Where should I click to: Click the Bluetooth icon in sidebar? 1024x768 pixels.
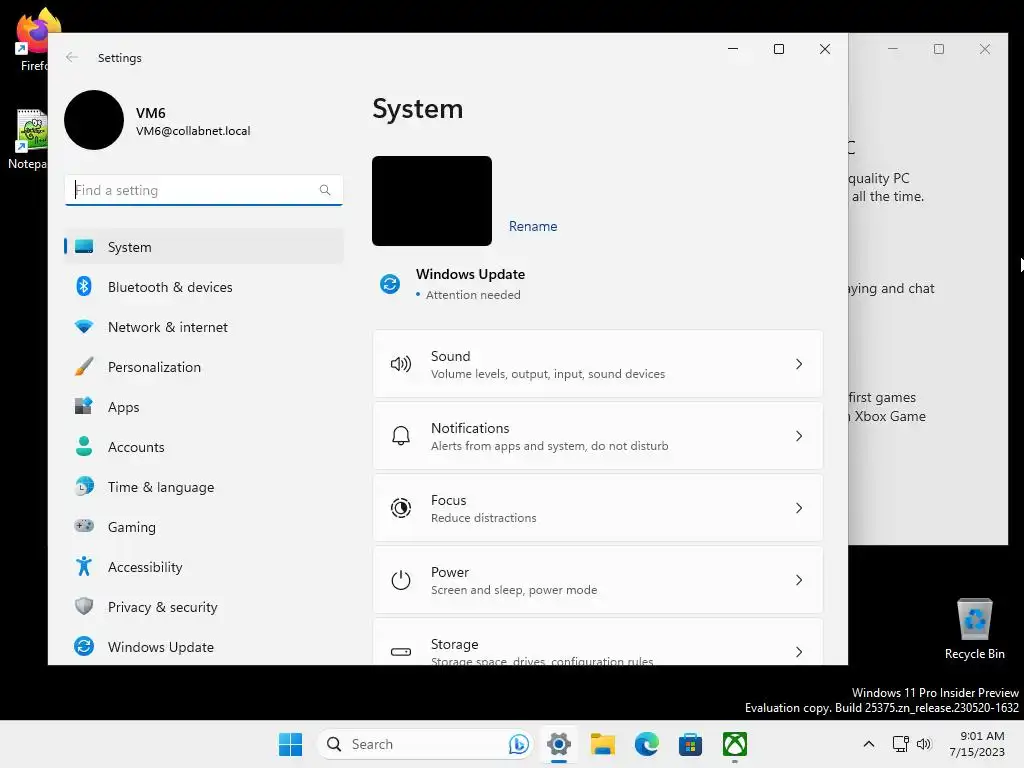tap(84, 287)
